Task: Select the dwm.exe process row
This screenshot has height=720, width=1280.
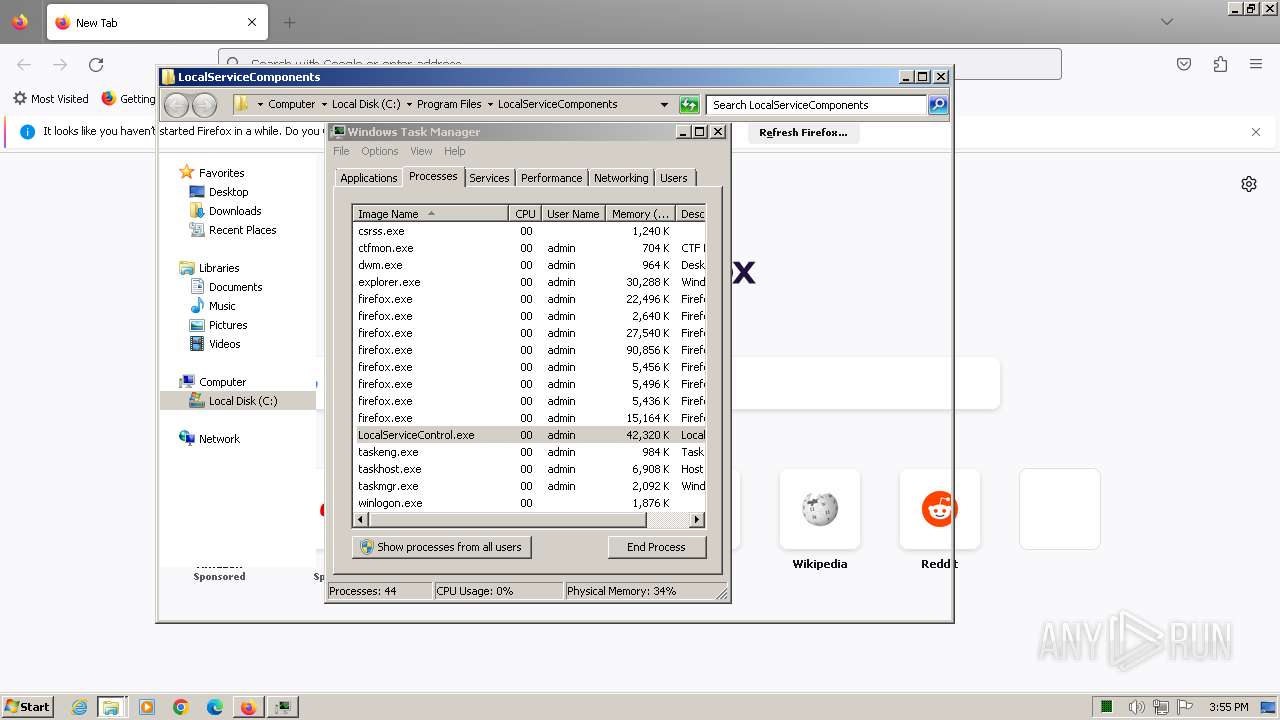Action: [x=530, y=265]
